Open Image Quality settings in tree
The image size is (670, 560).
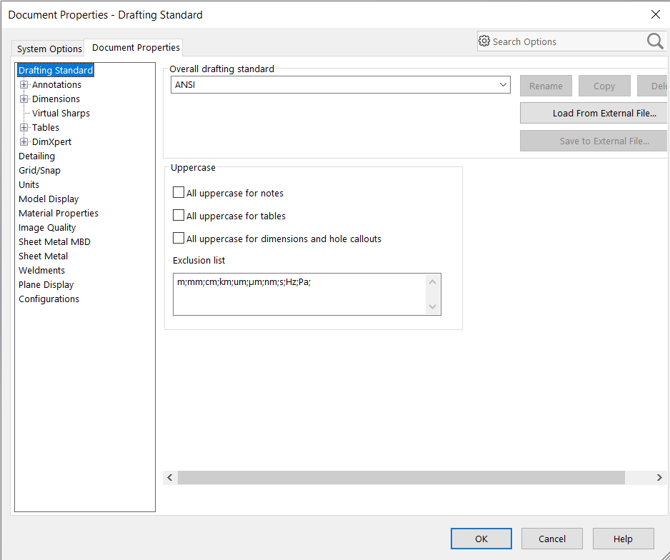point(47,228)
